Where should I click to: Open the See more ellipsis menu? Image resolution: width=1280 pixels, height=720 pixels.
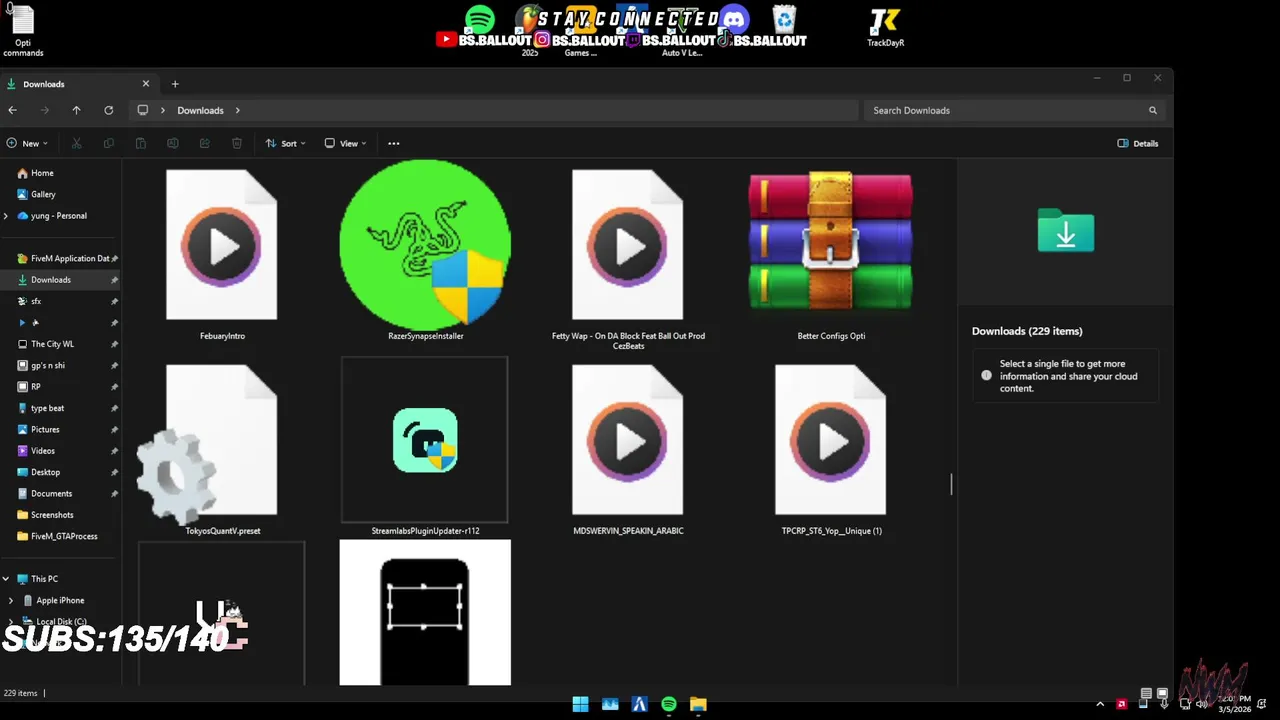pyautogui.click(x=393, y=143)
